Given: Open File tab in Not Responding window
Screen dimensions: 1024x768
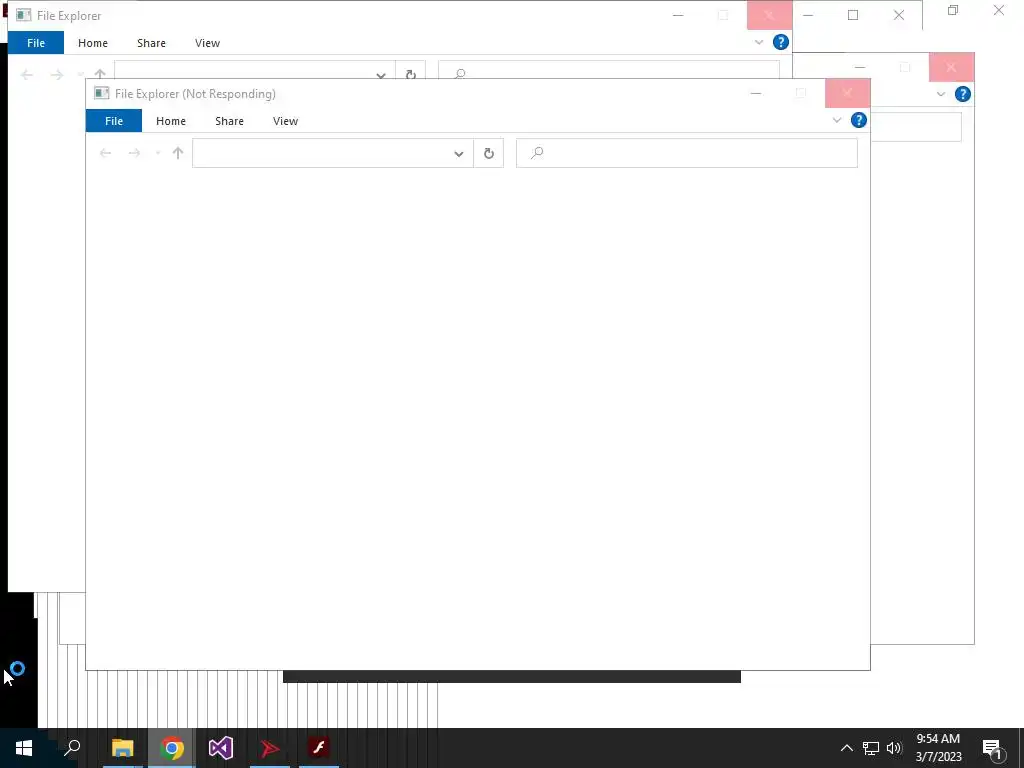Looking at the screenshot, I should coord(114,121).
